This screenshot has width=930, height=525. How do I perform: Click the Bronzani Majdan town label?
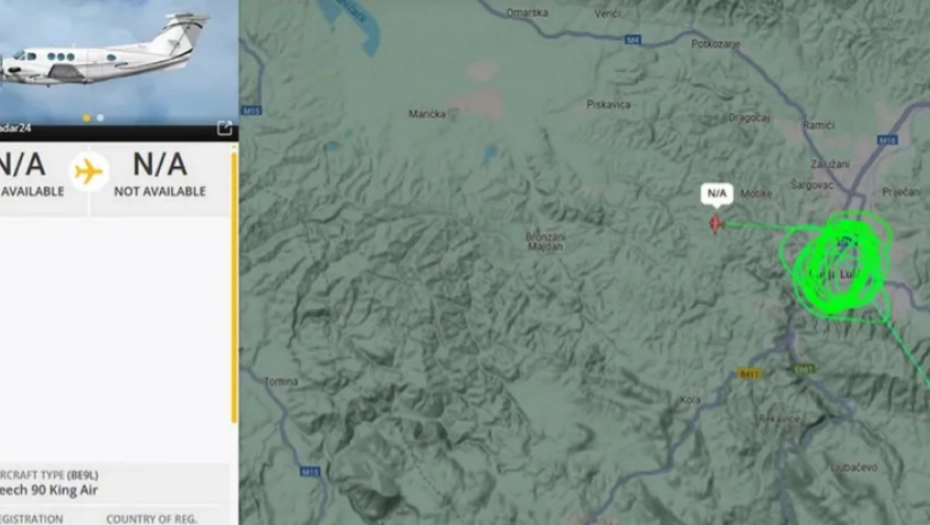(x=546, y=241)
